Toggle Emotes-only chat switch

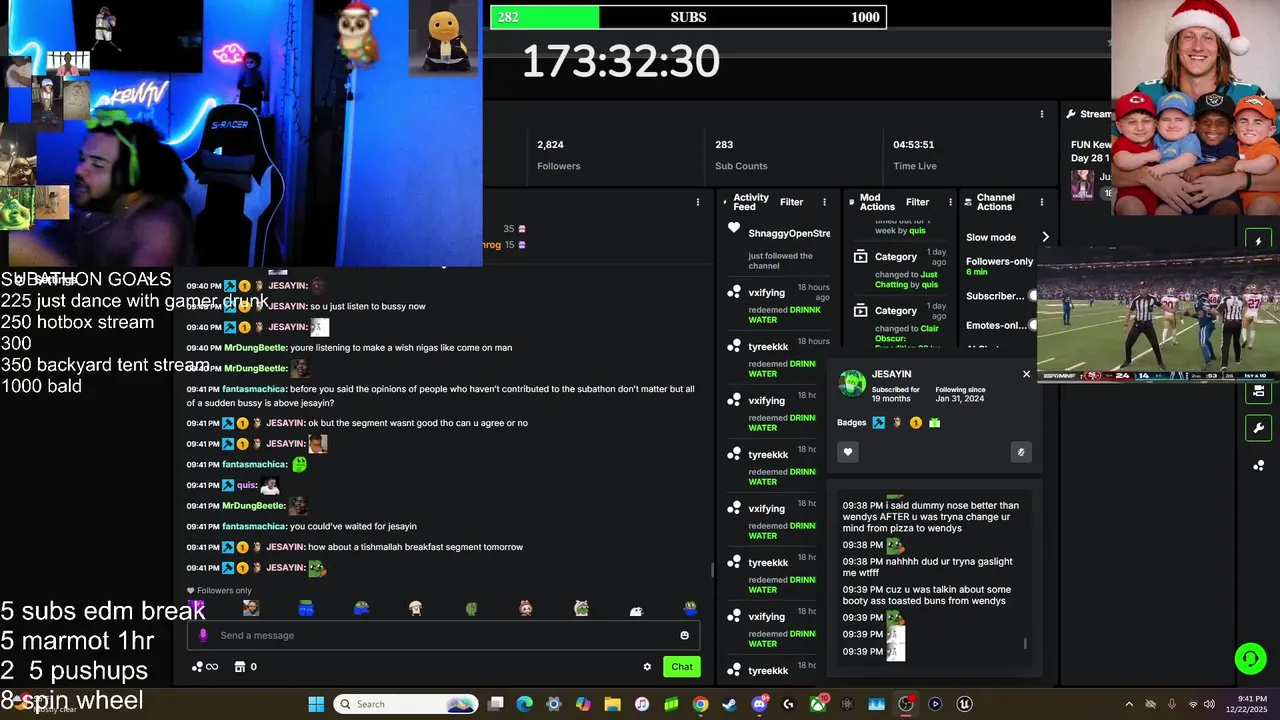1033,325
